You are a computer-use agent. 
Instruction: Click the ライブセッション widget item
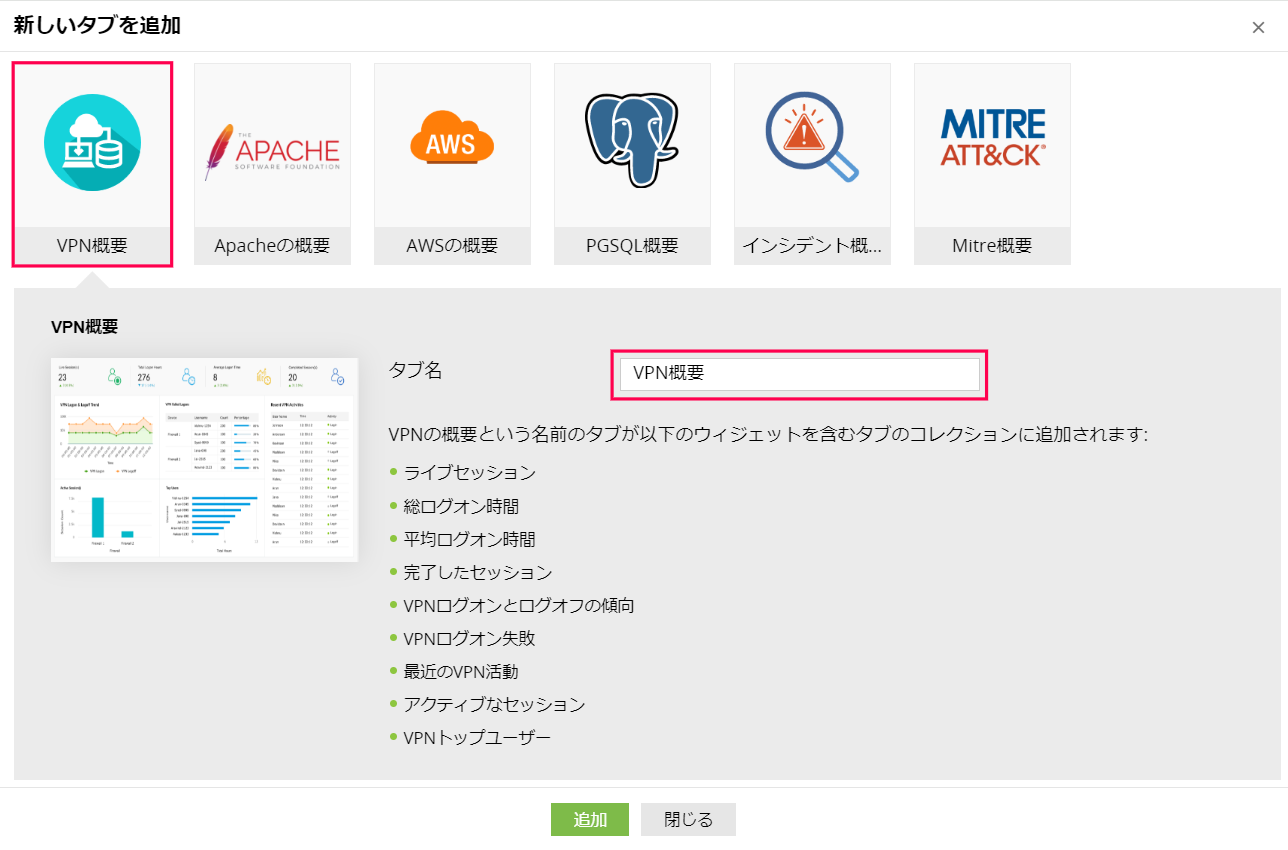[469, 473]
